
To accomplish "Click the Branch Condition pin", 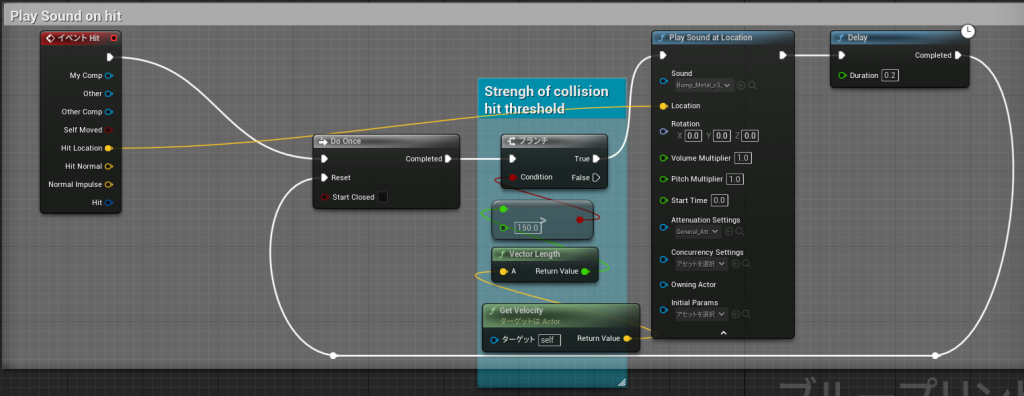I will coord(513,177).
